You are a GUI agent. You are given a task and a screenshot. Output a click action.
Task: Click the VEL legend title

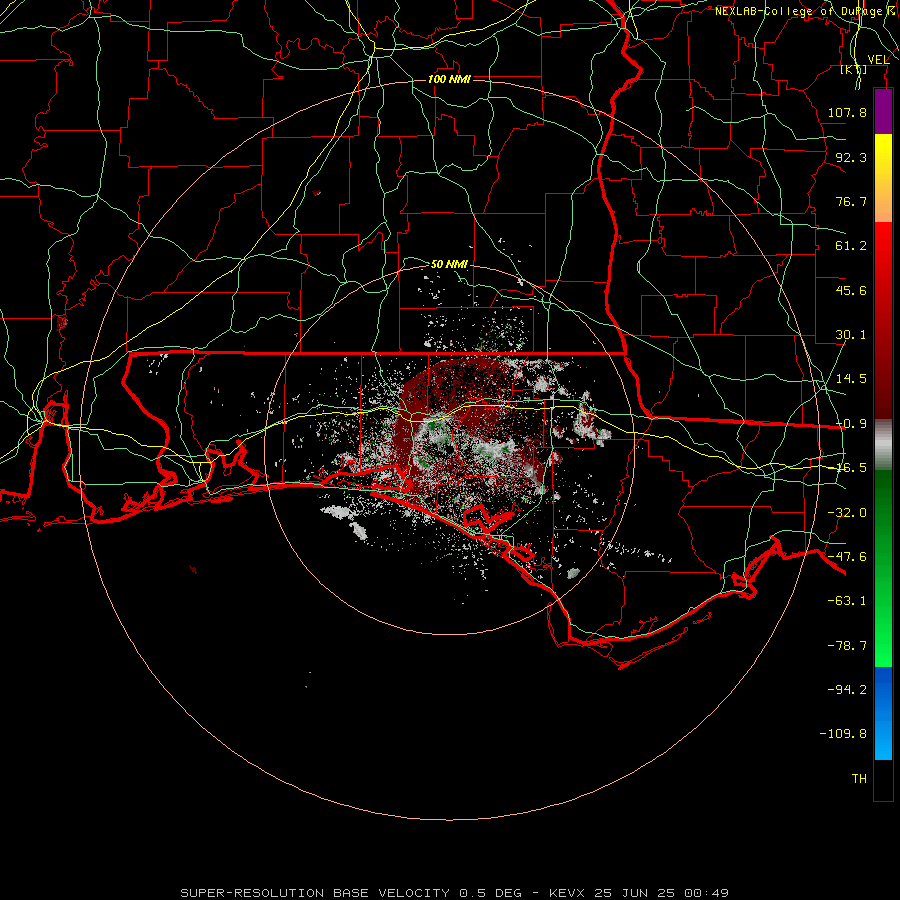tap(878, 59)
